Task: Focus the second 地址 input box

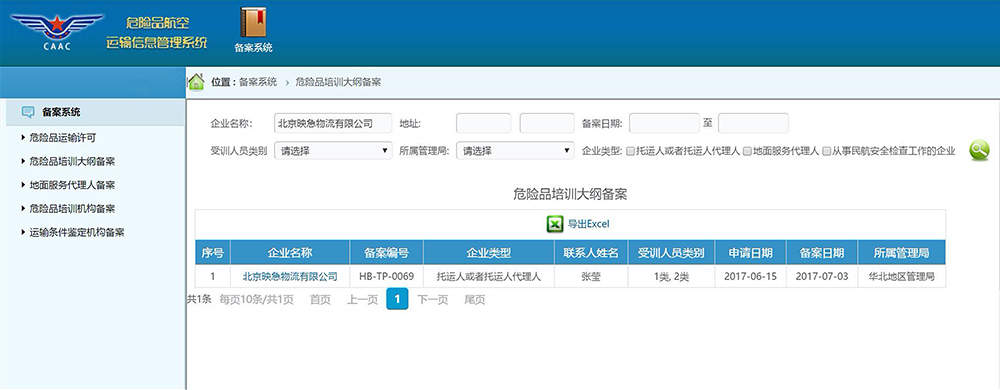Action: pyautogui.click(x=547, y=123)
